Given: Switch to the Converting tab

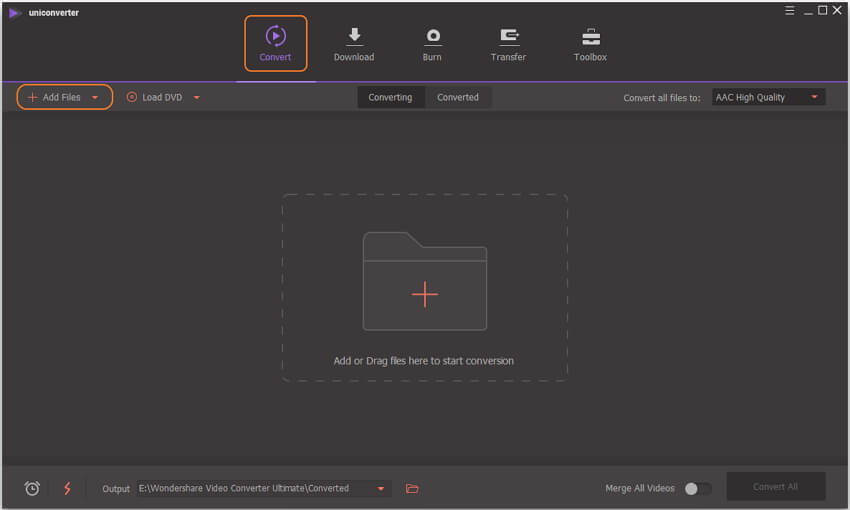Looking at the screenshot, I should pyautogui.click(x=390, y=98).
